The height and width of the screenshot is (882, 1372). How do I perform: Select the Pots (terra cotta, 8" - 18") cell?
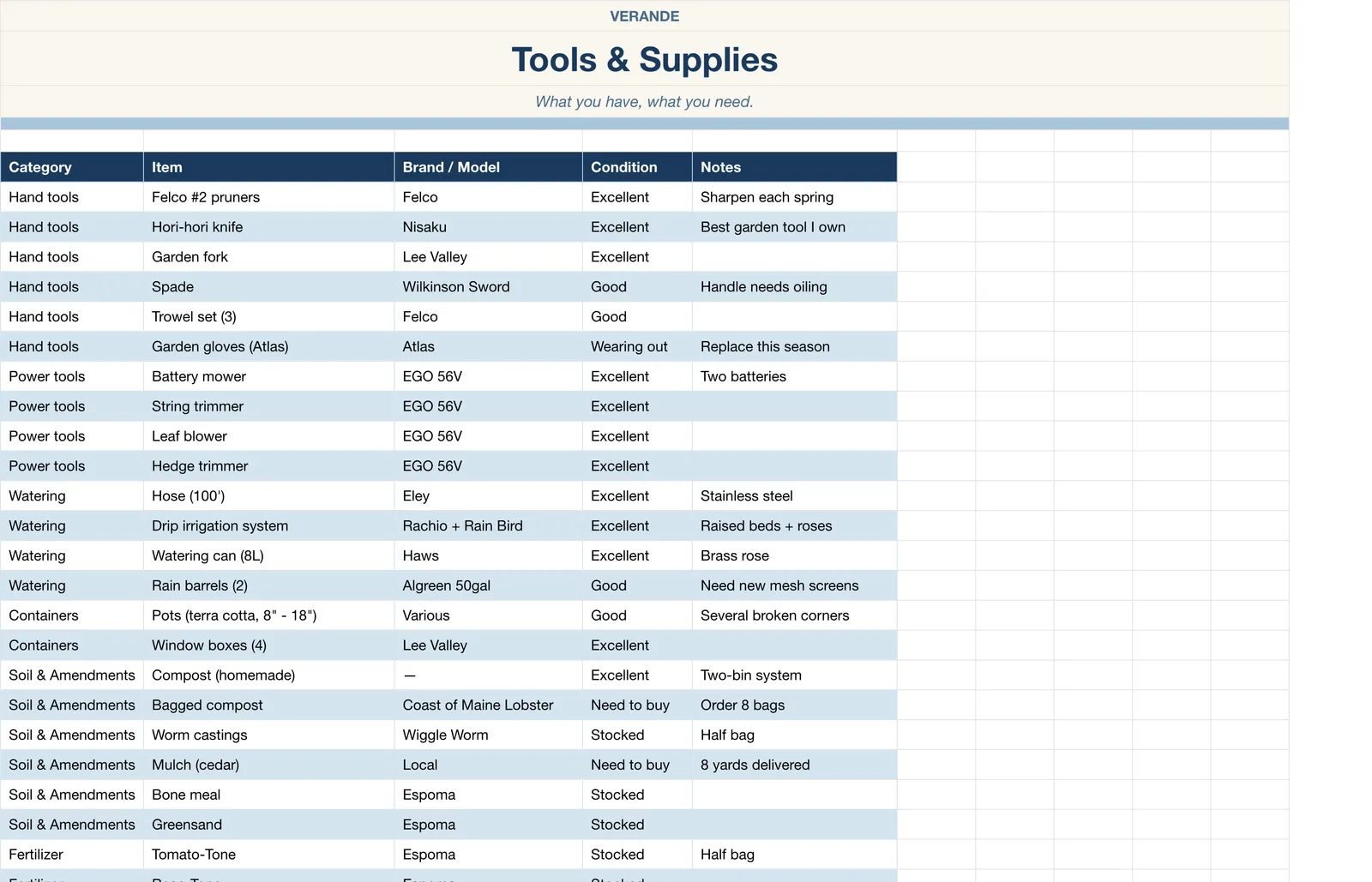click(x=268, y=615)
